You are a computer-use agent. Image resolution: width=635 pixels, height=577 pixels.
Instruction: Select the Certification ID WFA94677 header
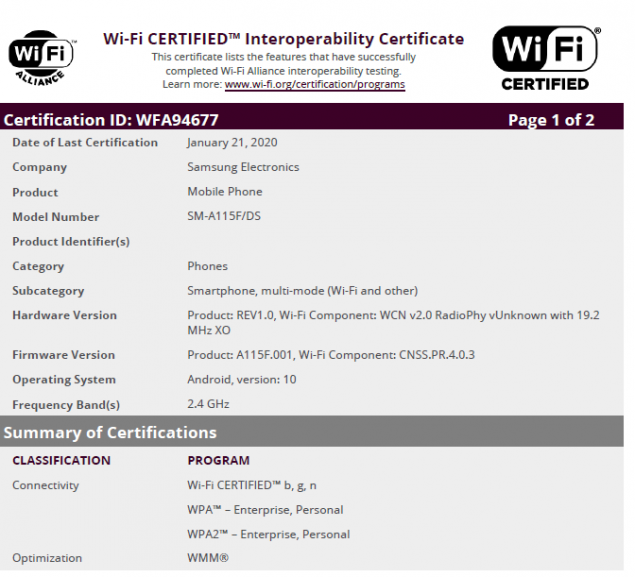(109, 120)
